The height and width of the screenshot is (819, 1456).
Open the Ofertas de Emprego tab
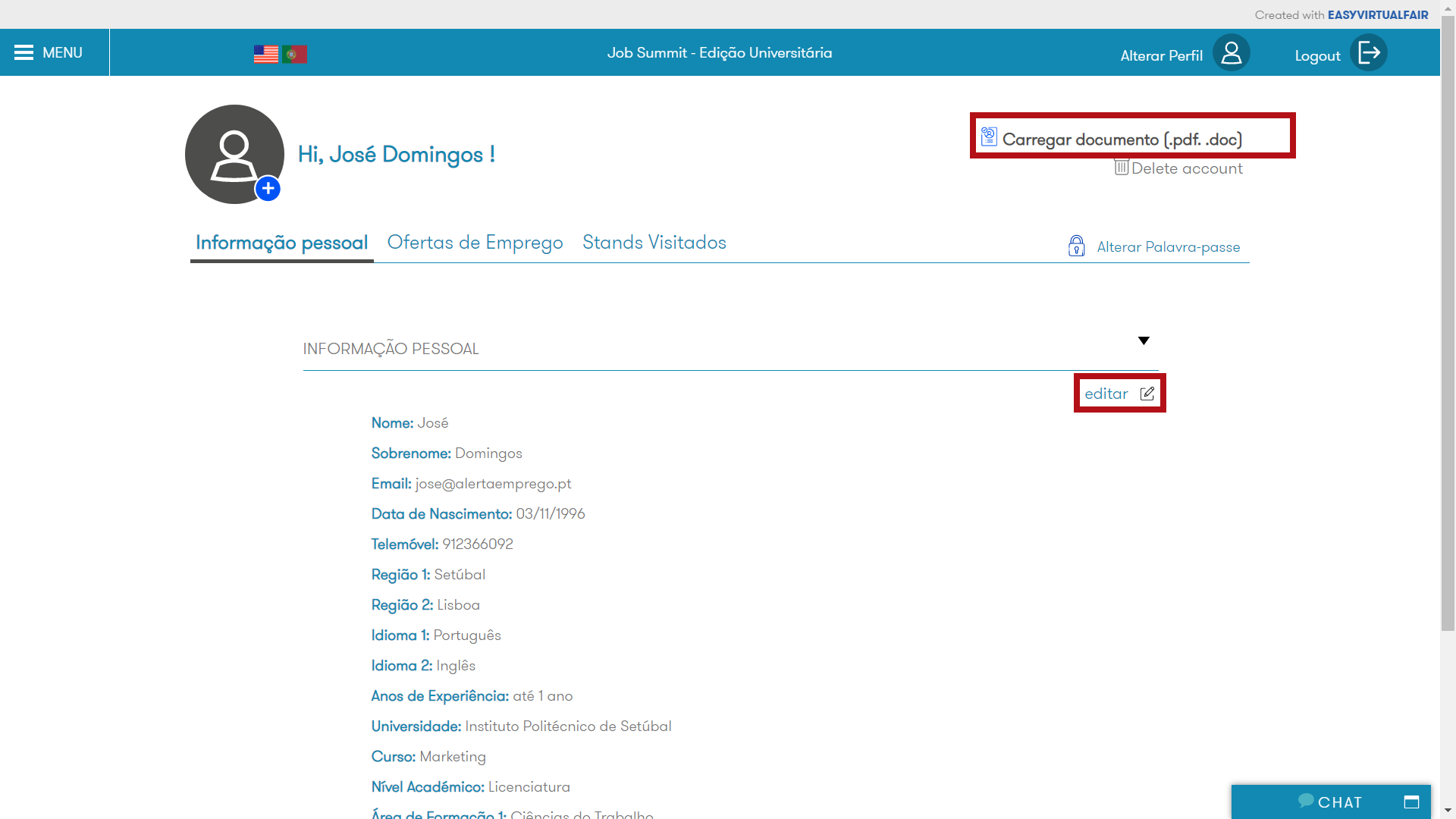[x=475, y=243]
